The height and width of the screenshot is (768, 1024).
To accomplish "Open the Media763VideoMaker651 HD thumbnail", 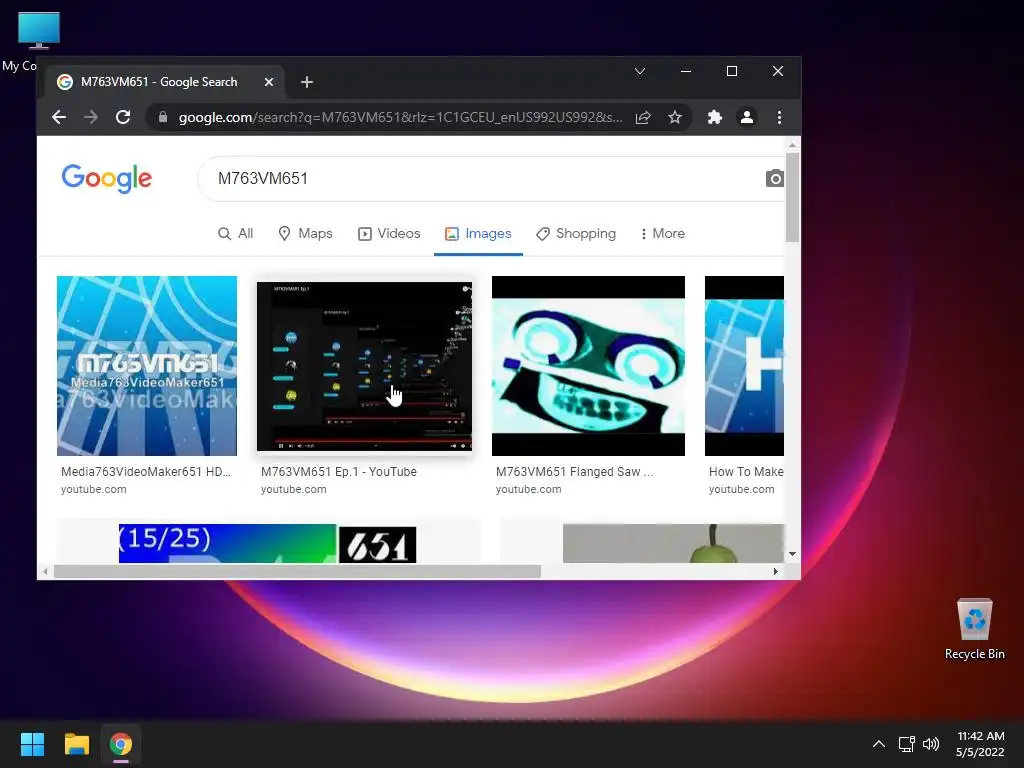I will pyautogui.click(x=147, y=366).
